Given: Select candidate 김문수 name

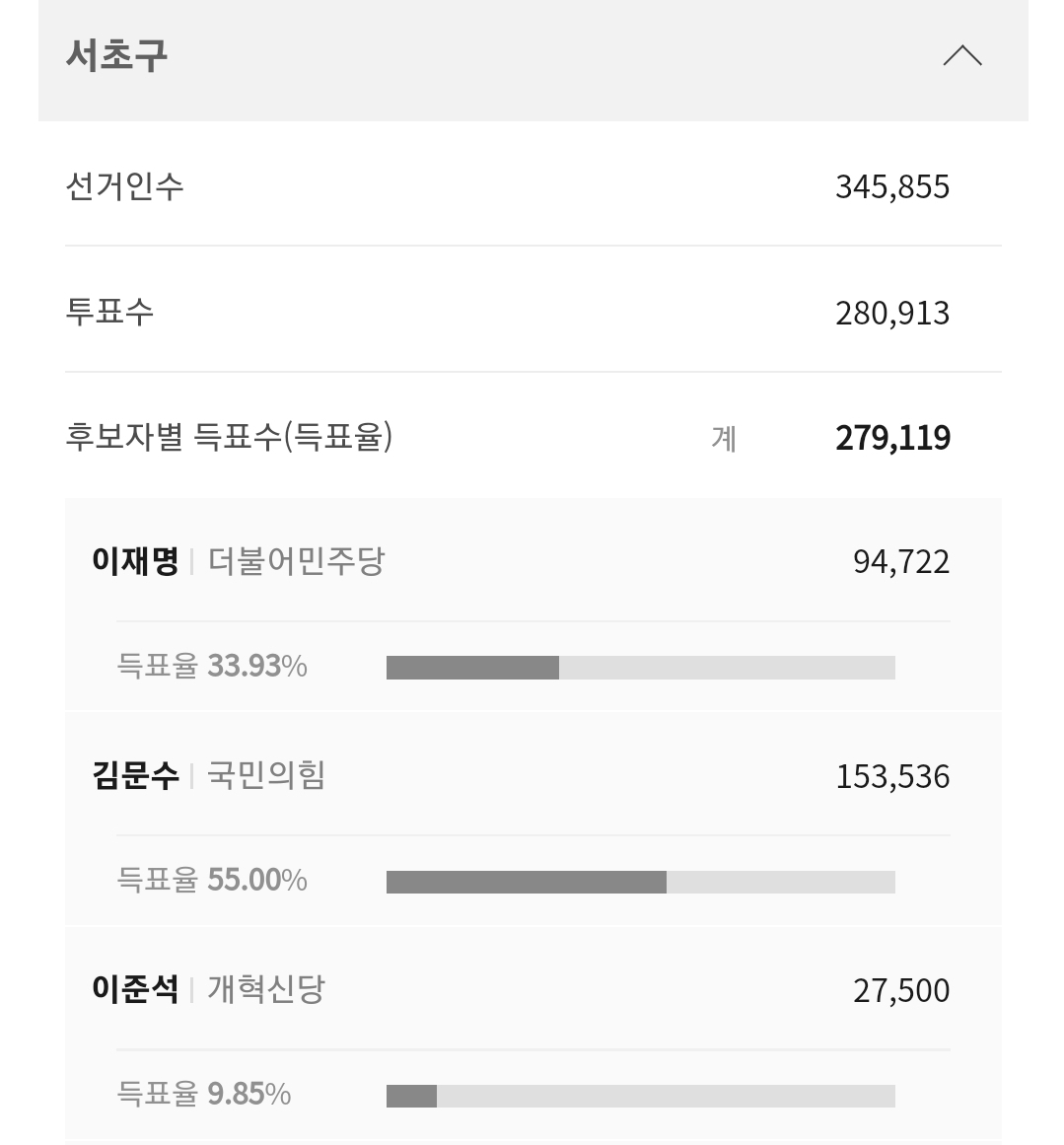Looking at the screenshot, I should (135, 776).
